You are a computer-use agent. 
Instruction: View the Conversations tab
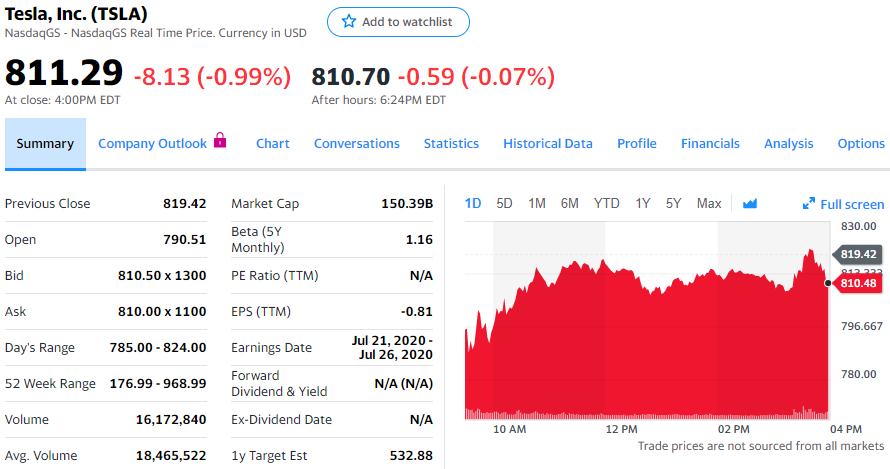pyautogui.click(x=357, y=143)
